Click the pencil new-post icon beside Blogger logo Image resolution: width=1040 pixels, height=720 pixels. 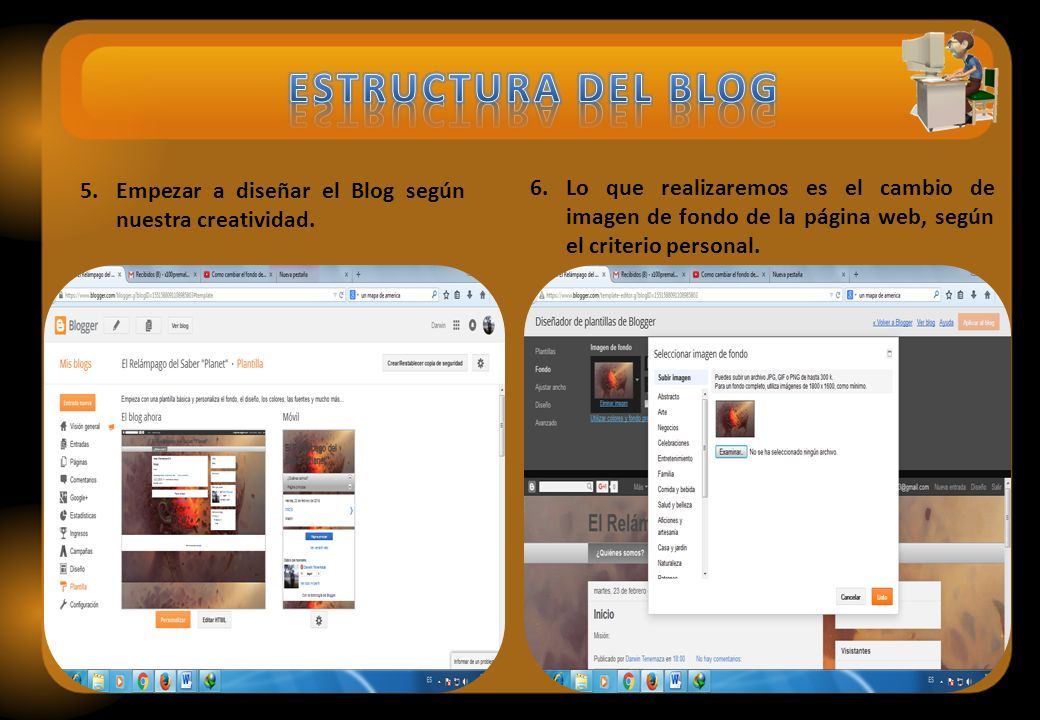pyautogui.click(x=117, y=325)
